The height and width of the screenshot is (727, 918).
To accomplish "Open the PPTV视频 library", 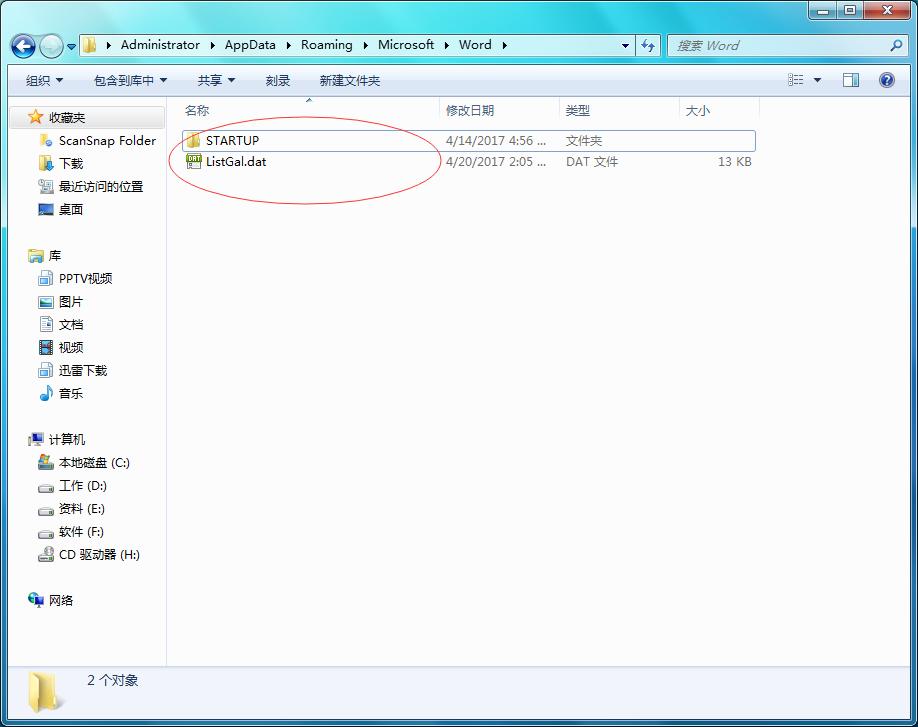I will click(x=85, y=279).
